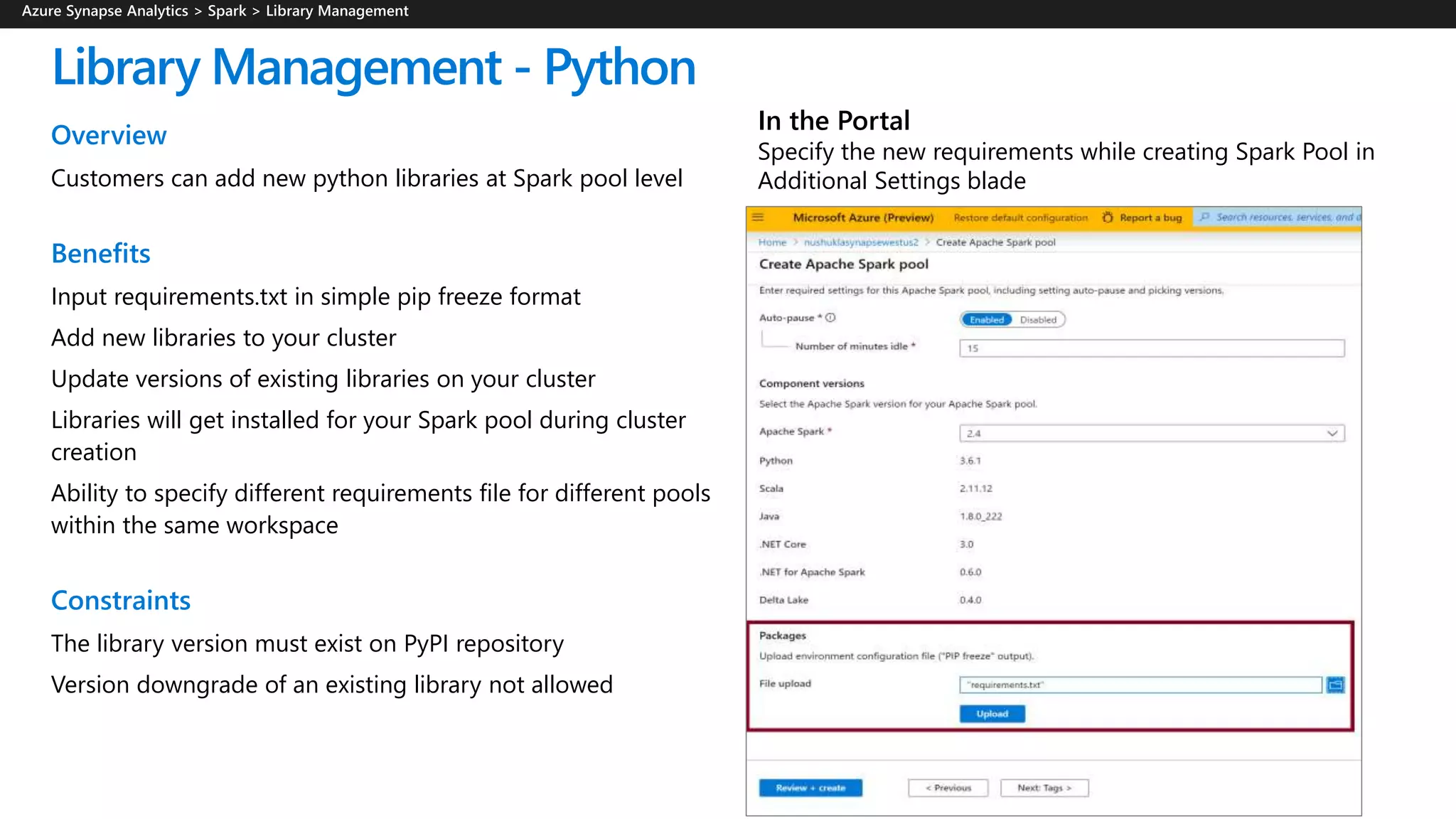Click Library Management in slide breadcrumb
The image size is (1456, 819).
[337, 11]
